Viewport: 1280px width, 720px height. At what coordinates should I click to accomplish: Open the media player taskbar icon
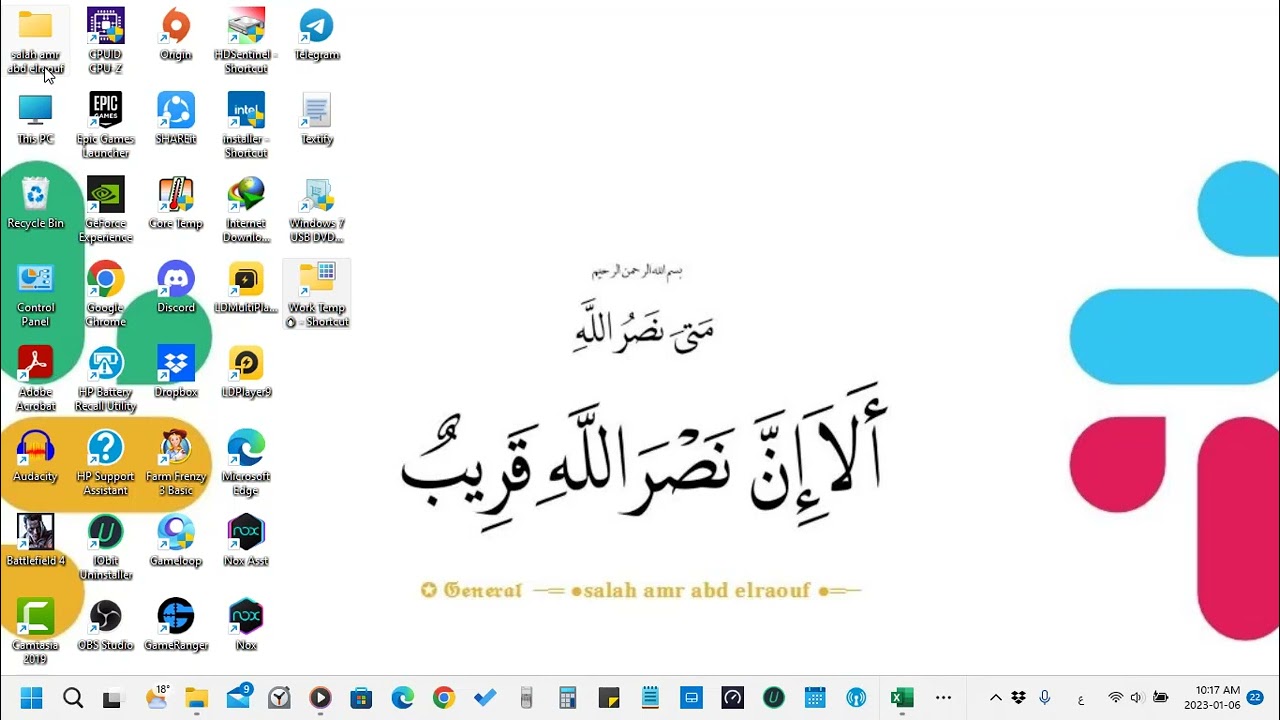(320, 698)
